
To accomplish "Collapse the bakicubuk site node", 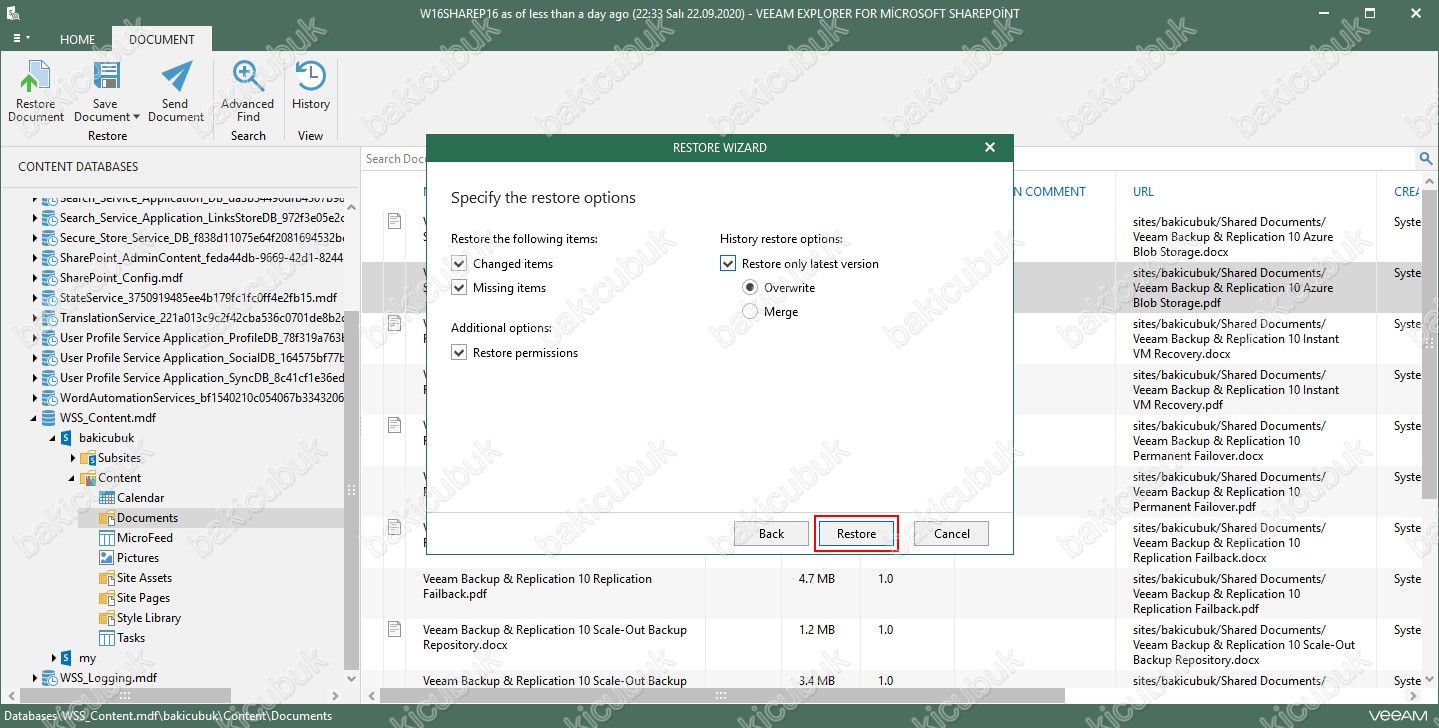I will pos(53,438).
